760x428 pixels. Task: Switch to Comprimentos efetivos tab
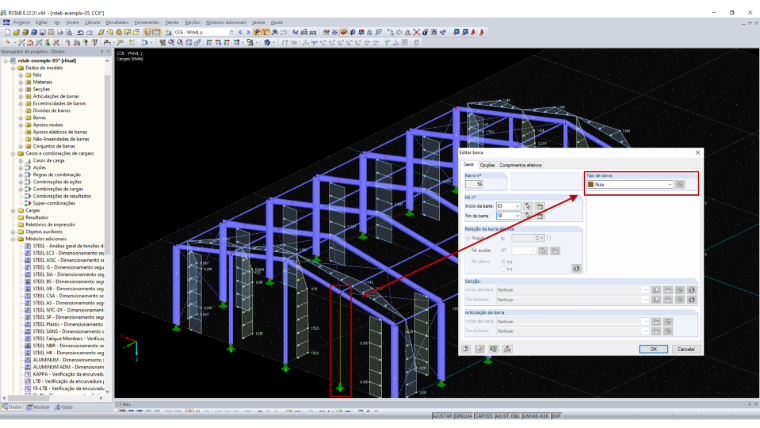tap(520, 165)
